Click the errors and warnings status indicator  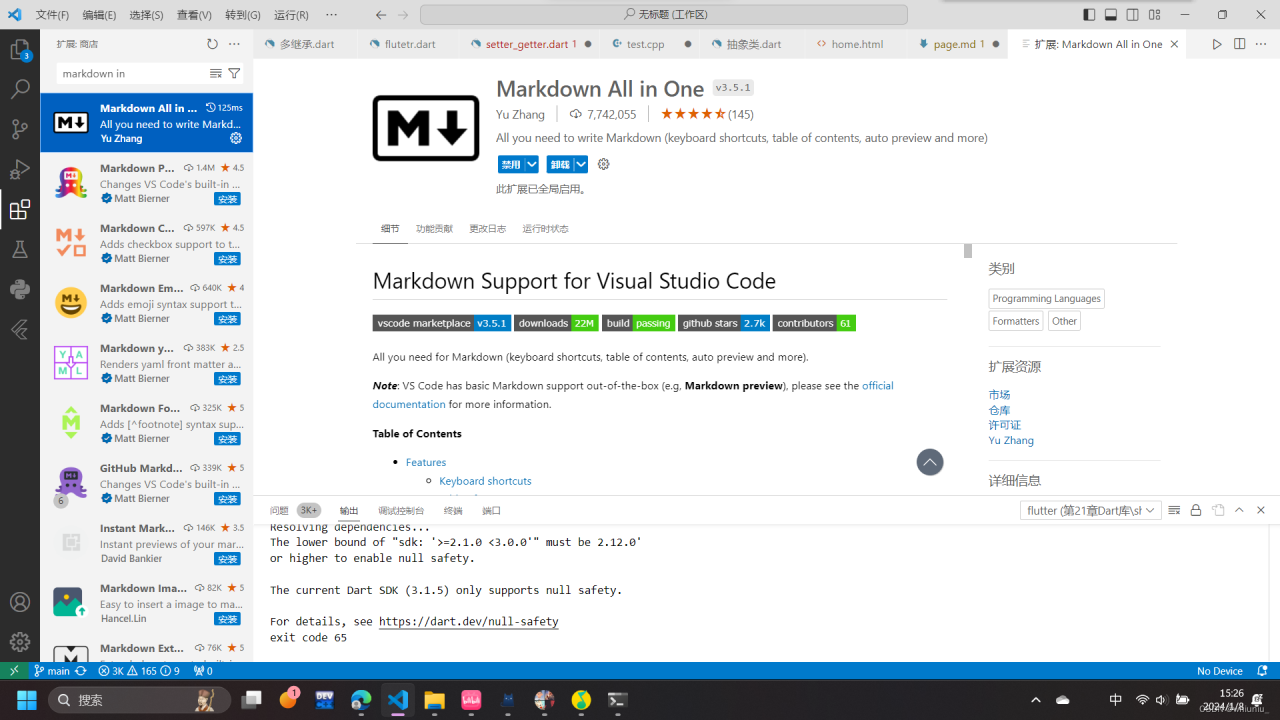coord(140,671)
